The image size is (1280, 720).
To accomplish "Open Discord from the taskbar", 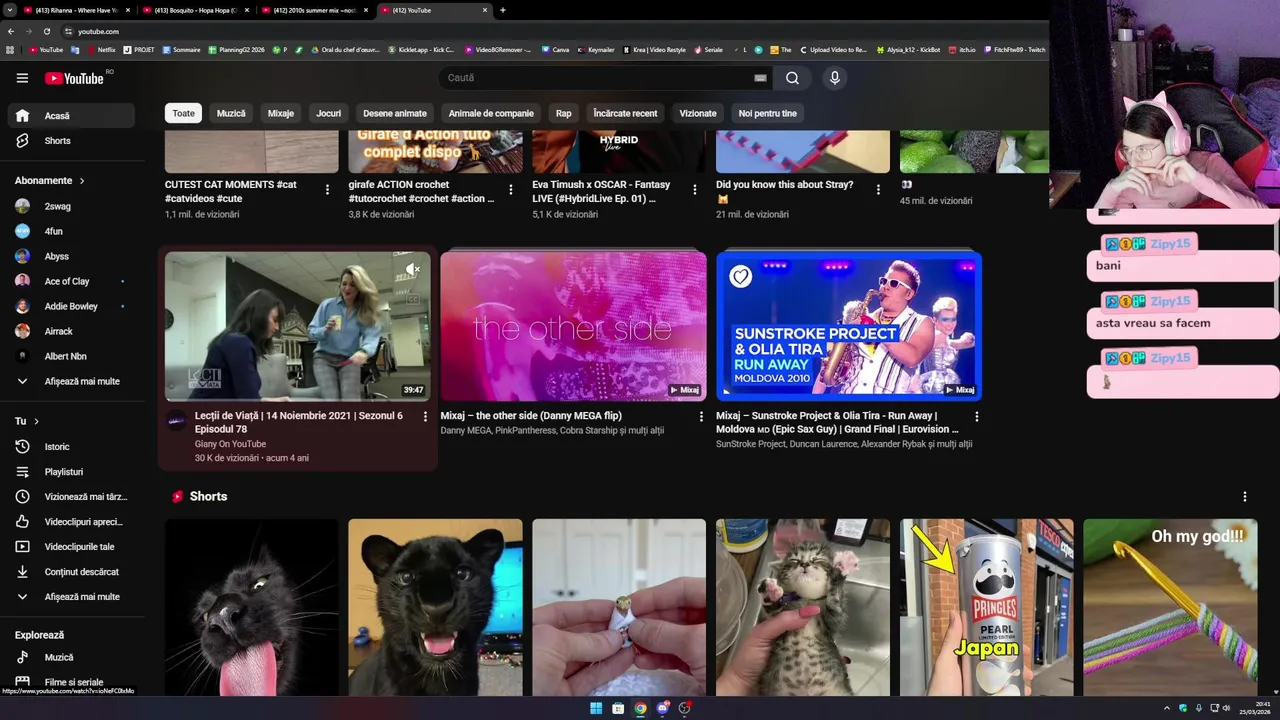I will 662,708.
